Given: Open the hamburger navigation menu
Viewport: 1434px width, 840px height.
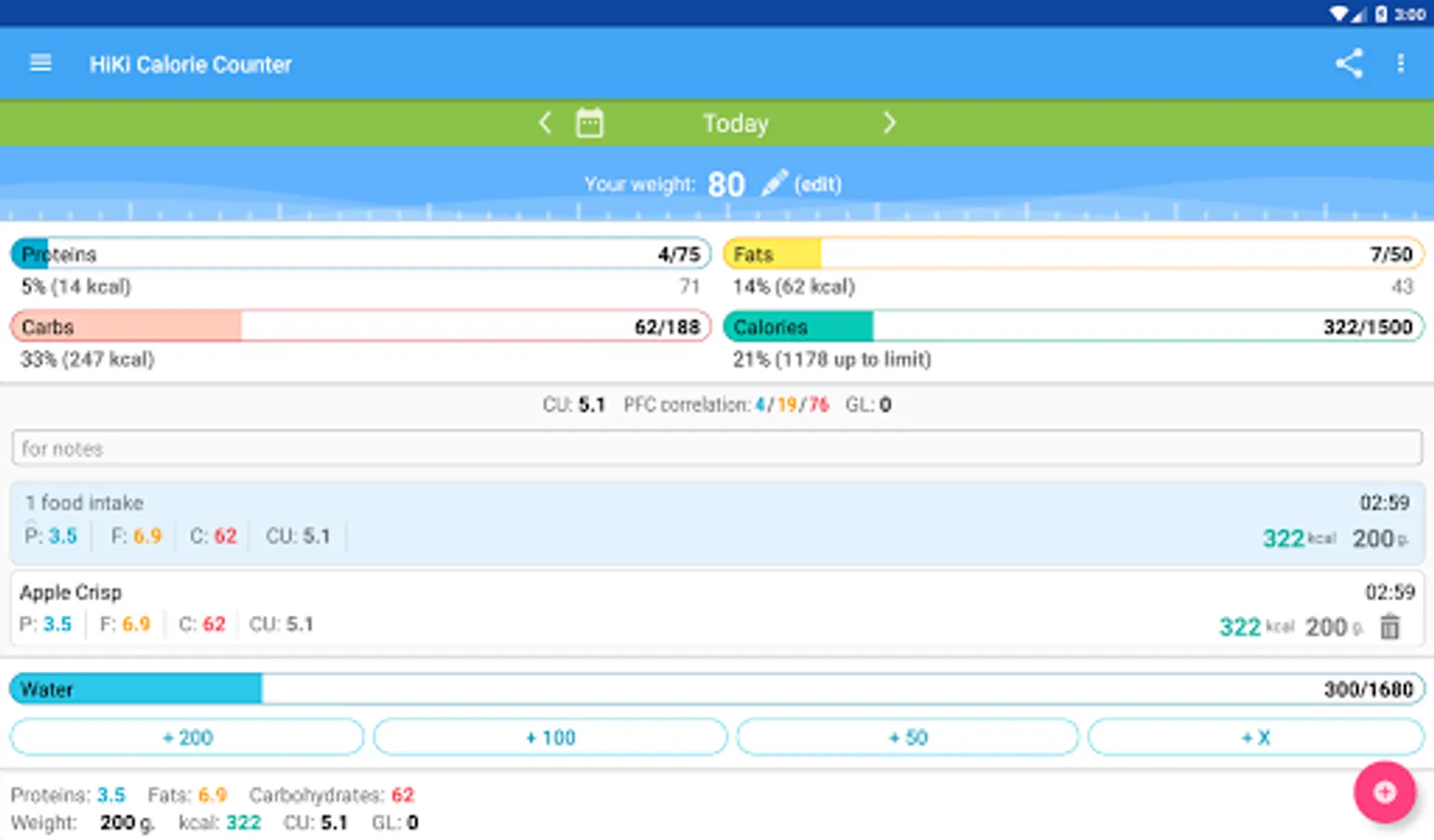Looking at the screenshot, I should (x=40, y=63).
